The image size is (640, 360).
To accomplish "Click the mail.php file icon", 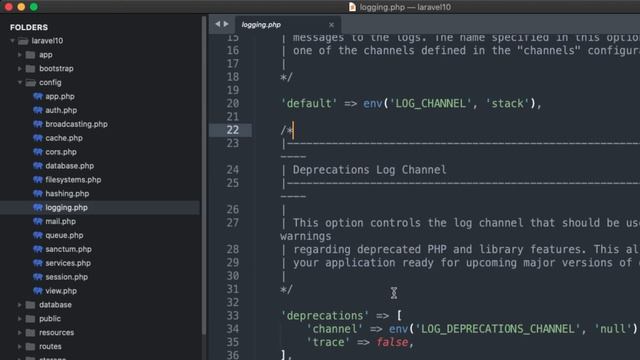I will [x=38, y=221].
